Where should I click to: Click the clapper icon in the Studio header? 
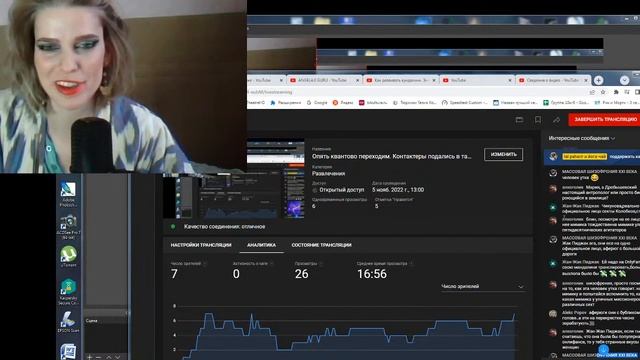519,120
